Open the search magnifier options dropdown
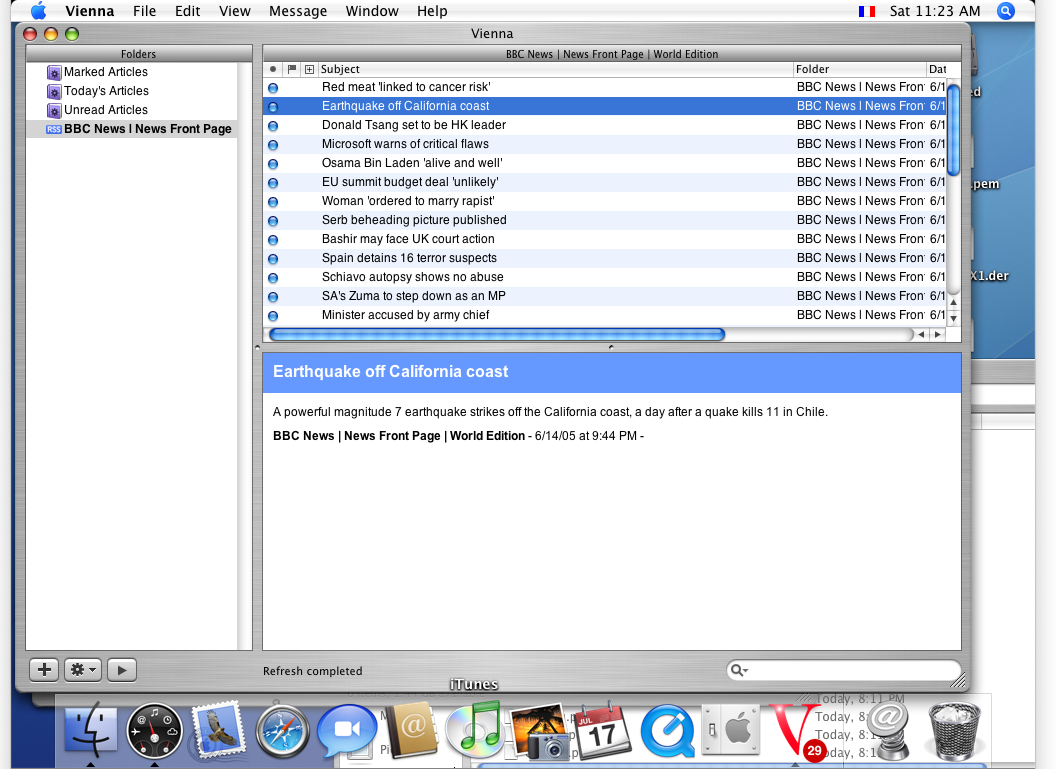The height and width of the screenshot is (769, 1056). tap(739, 670)
